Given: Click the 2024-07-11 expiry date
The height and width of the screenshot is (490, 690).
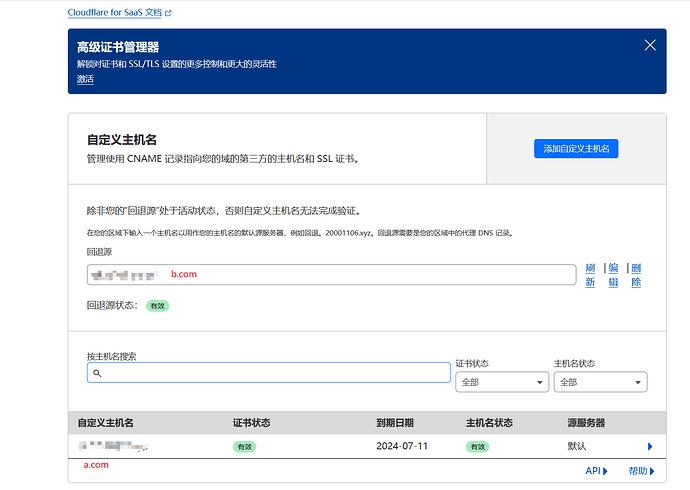Looking at the screenshot, I should [x=402, y=446].
